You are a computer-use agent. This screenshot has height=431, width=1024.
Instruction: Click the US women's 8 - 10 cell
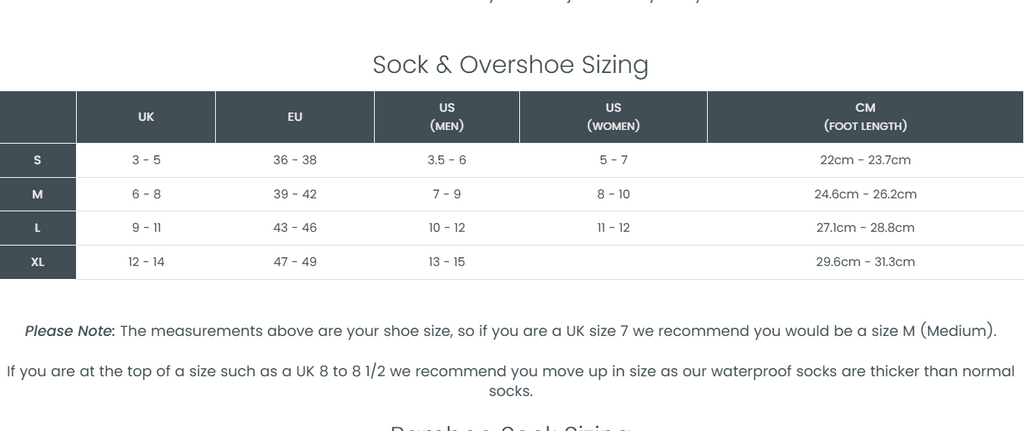tap(613, 194)
